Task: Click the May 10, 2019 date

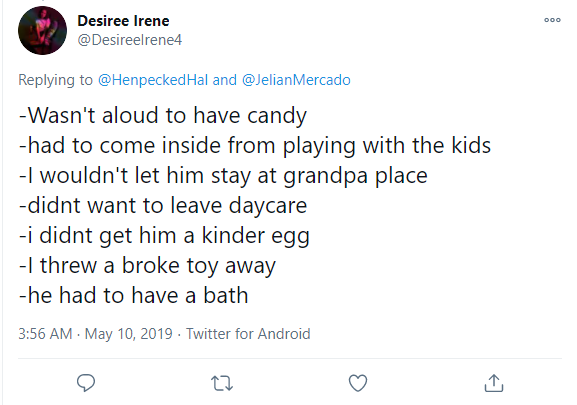Action: 128,334
